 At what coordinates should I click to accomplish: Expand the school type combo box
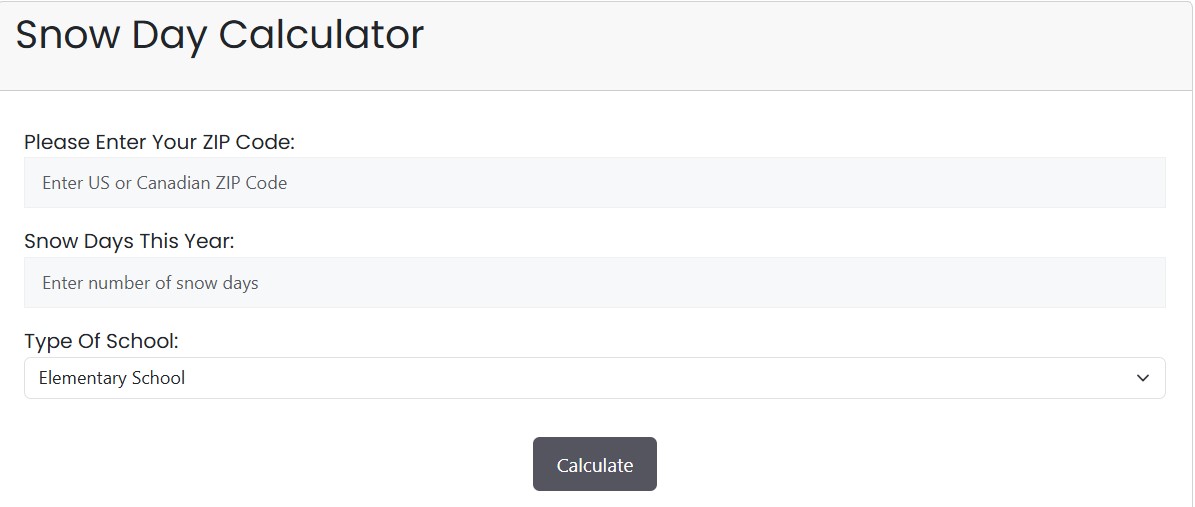coord(594,378)
